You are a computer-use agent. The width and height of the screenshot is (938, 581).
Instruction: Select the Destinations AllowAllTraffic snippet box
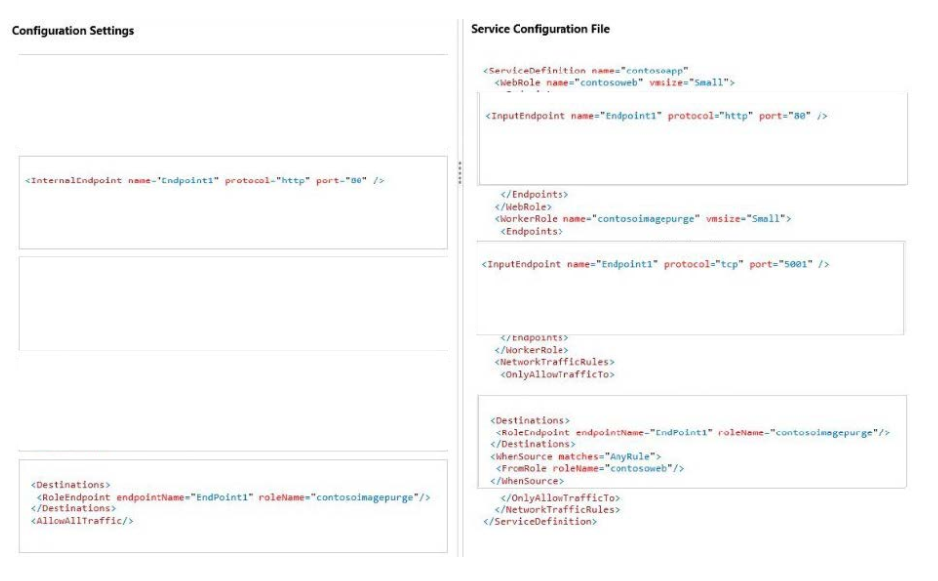tap(233, 506)
